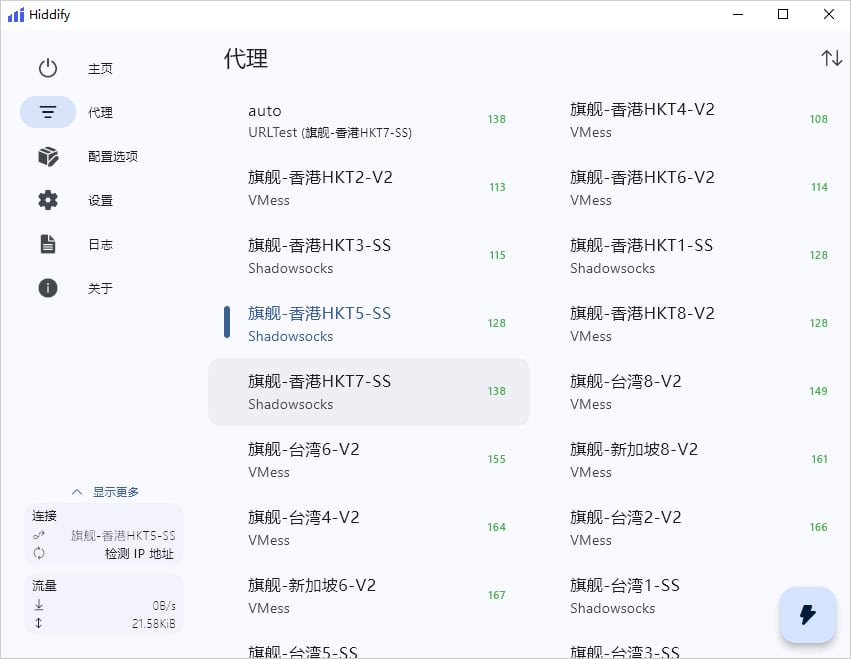Click the logs document icon
The image size is (851, 659).
(48, 244)
